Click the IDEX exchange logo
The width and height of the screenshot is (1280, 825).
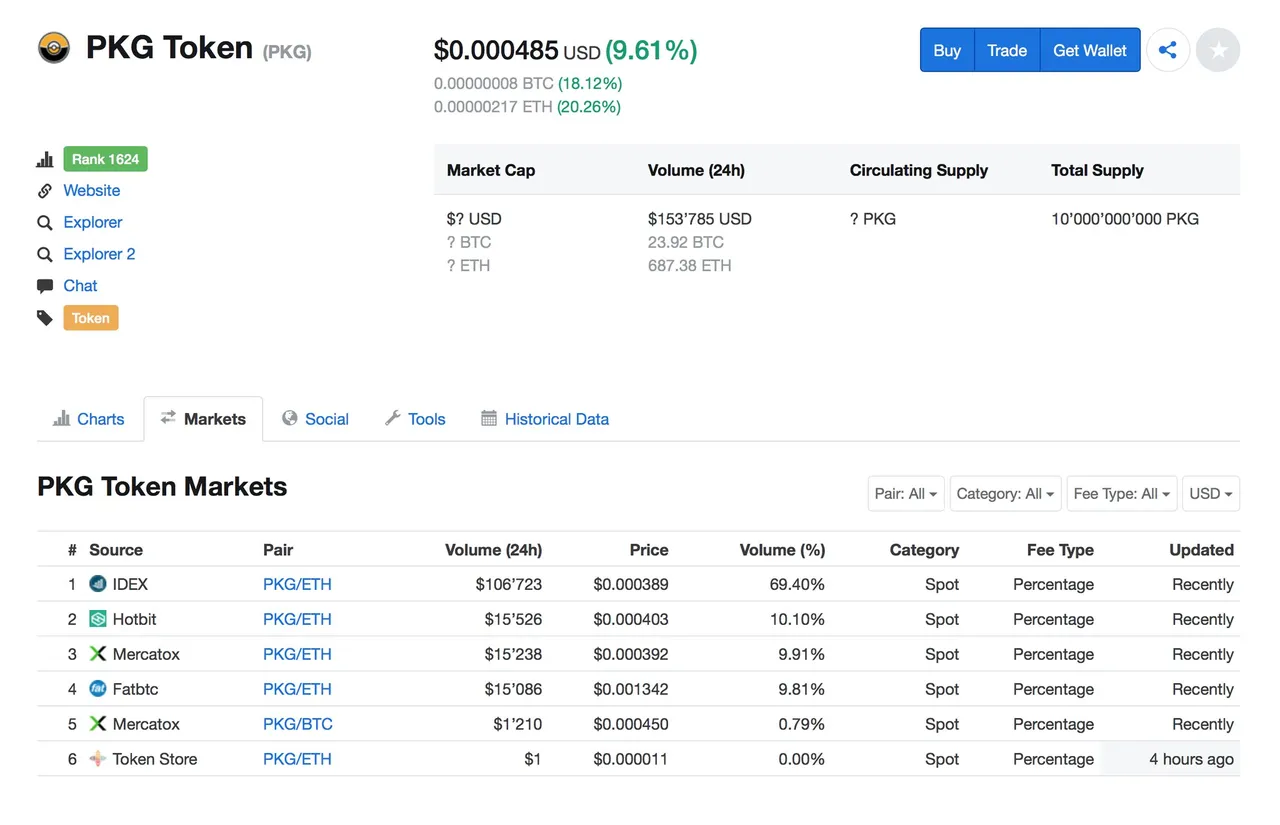(98, 584)
